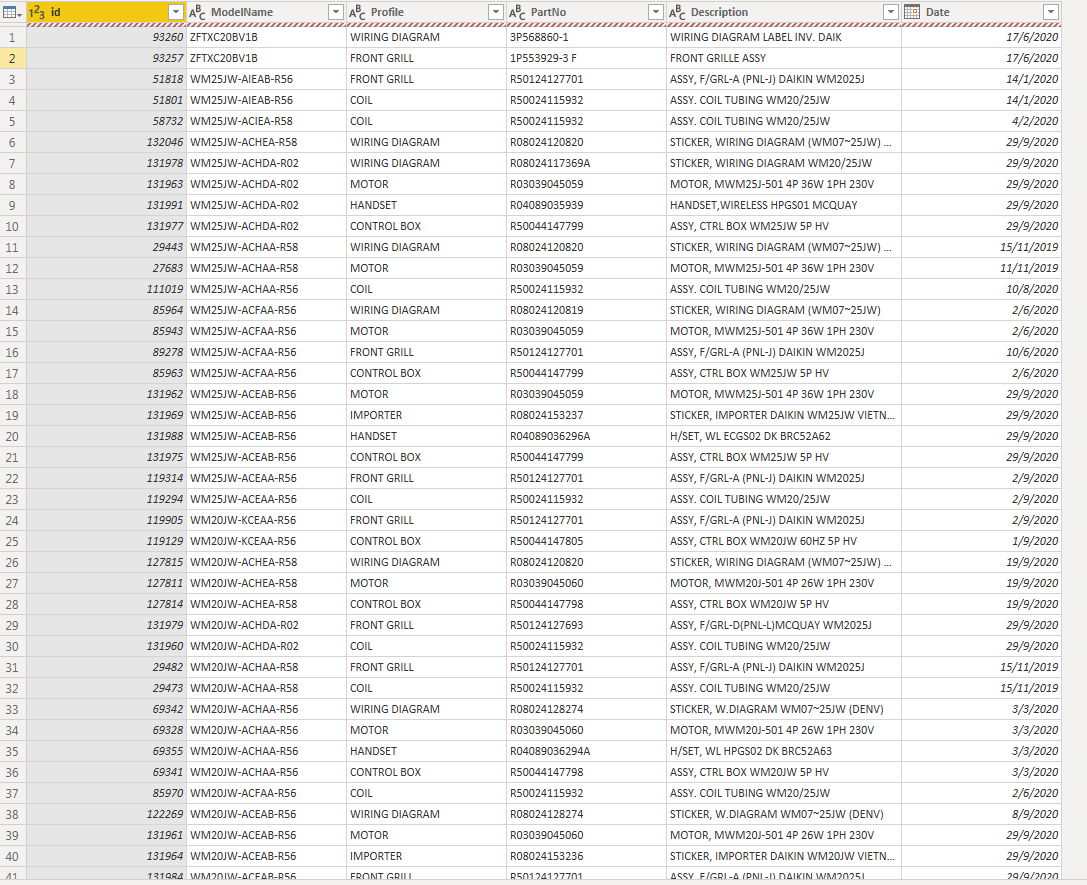The image size is (1087, 885).
Task: Select row number 25 header
Action: [12, 541]
